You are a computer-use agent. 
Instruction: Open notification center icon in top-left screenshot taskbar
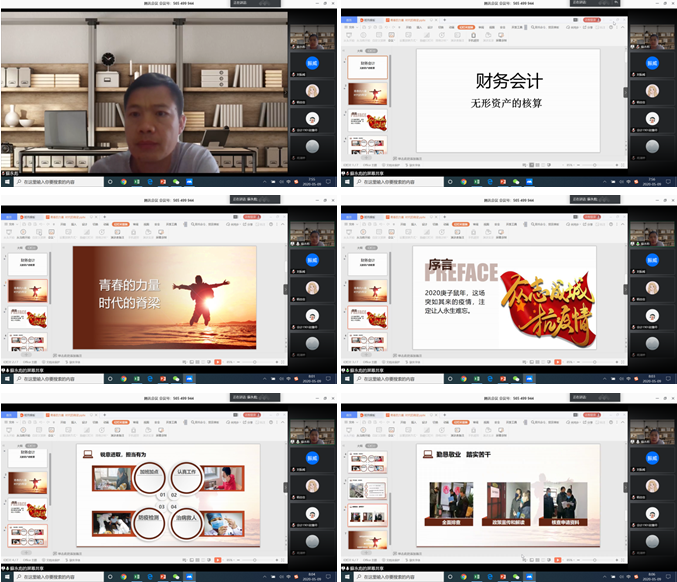tap(331, 183)
